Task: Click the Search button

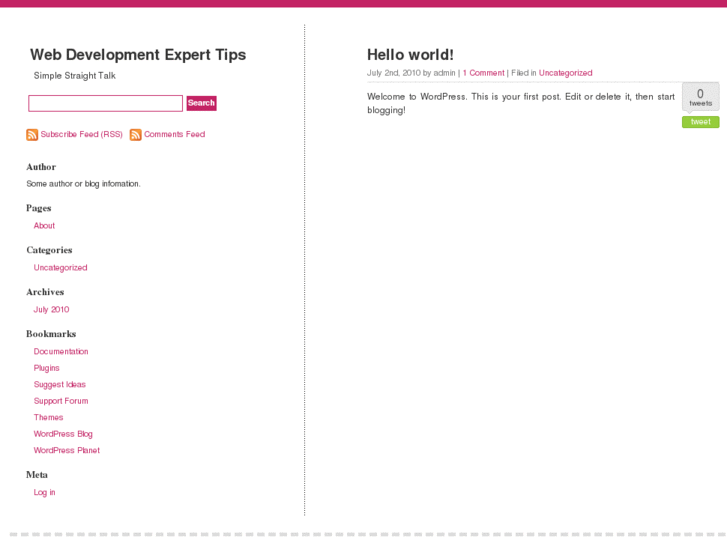Action: pos(201,103)
